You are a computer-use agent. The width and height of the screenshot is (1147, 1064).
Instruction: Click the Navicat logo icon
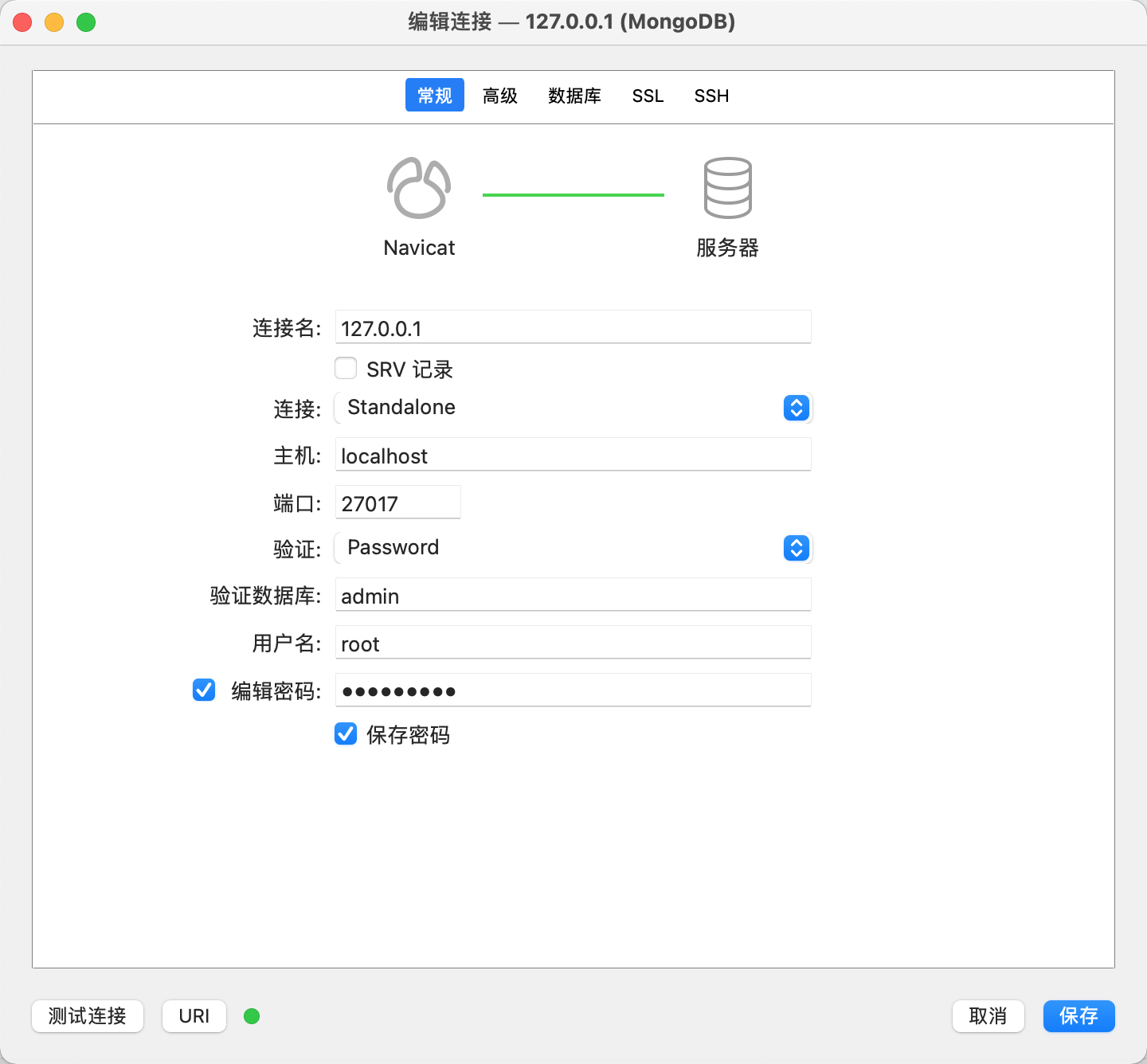(x=419, y=189)
